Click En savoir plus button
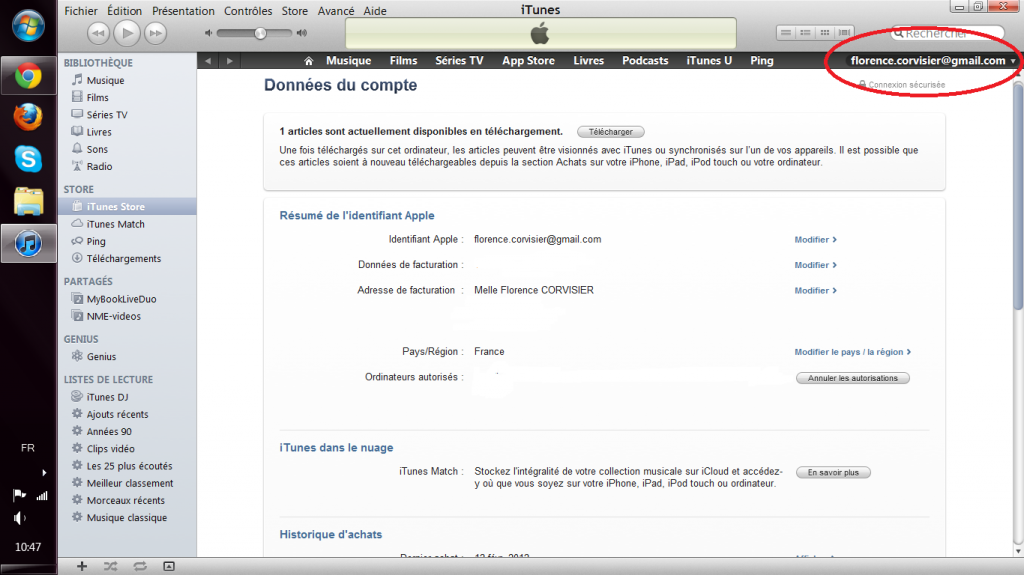1024x575 pixels. pyautogui.click(x=833, y=472)
